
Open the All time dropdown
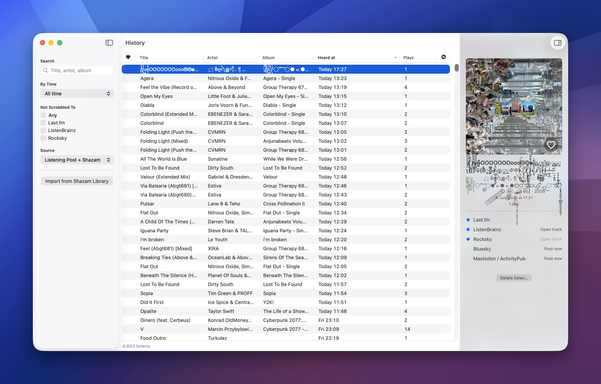tap(77, 94)
